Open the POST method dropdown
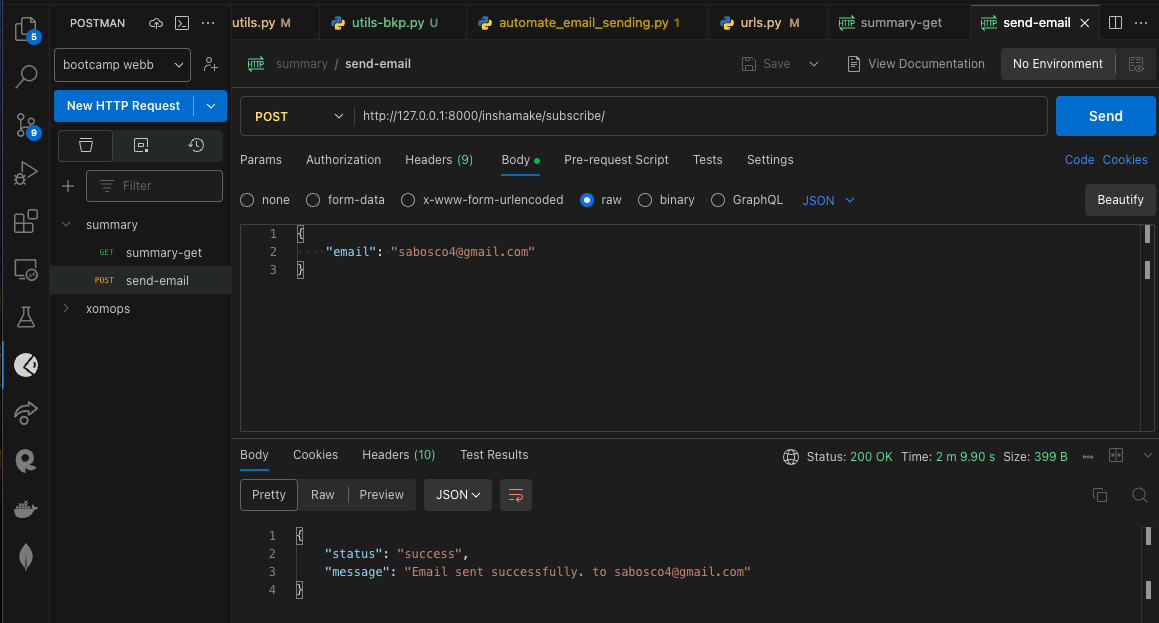 tap(296, 116)
